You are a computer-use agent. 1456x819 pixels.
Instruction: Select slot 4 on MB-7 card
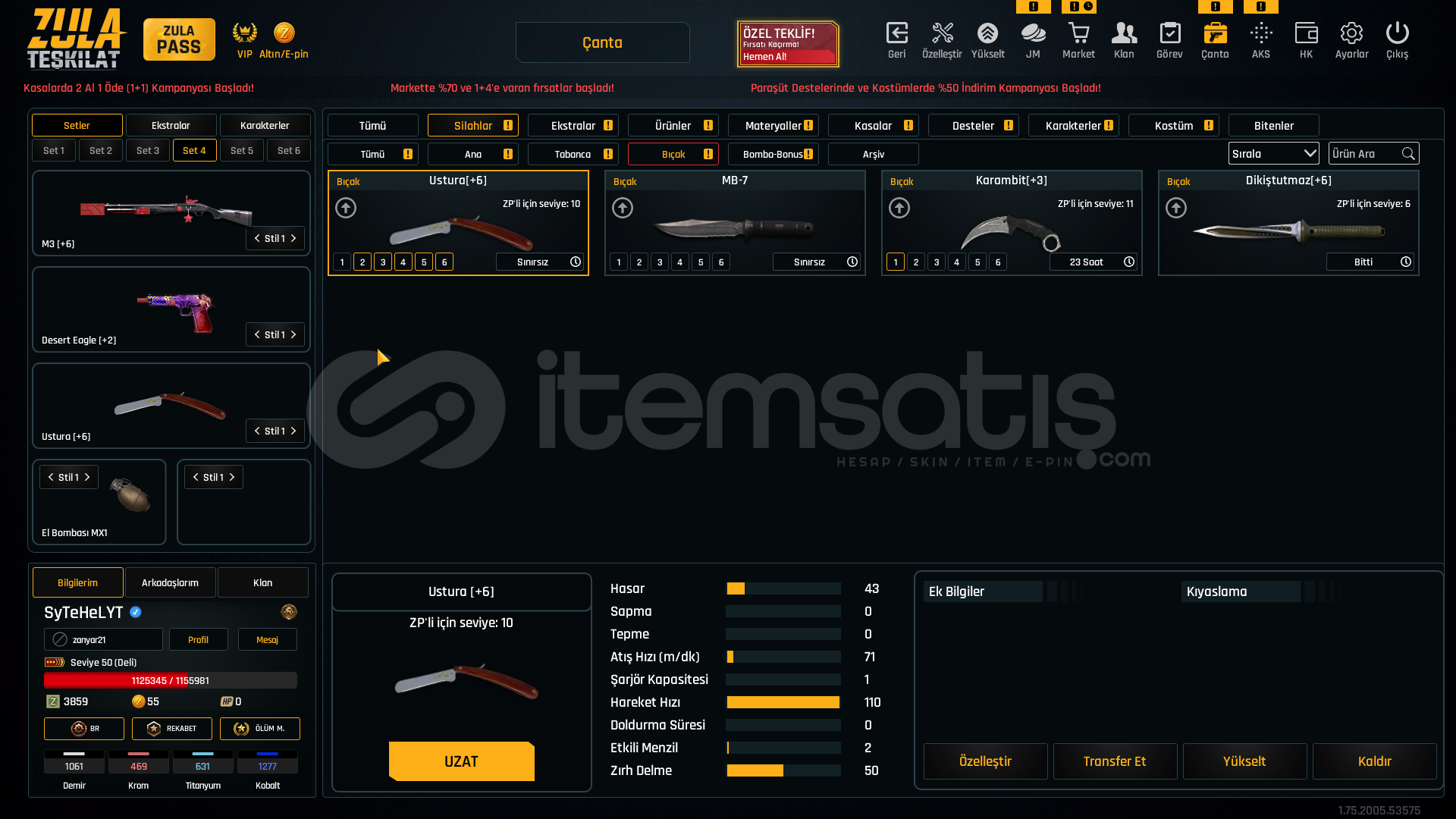pos(680,262)
